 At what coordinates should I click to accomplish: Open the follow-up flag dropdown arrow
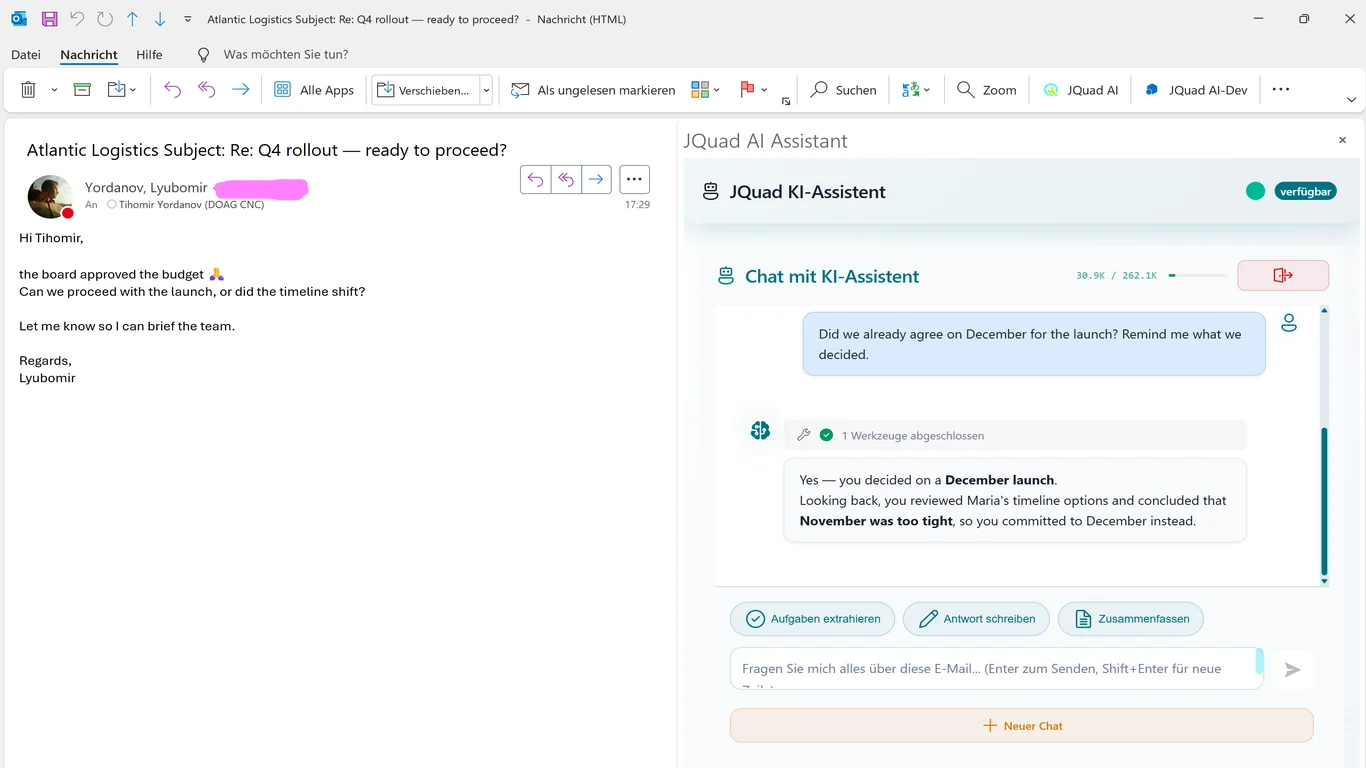(764, 90)
